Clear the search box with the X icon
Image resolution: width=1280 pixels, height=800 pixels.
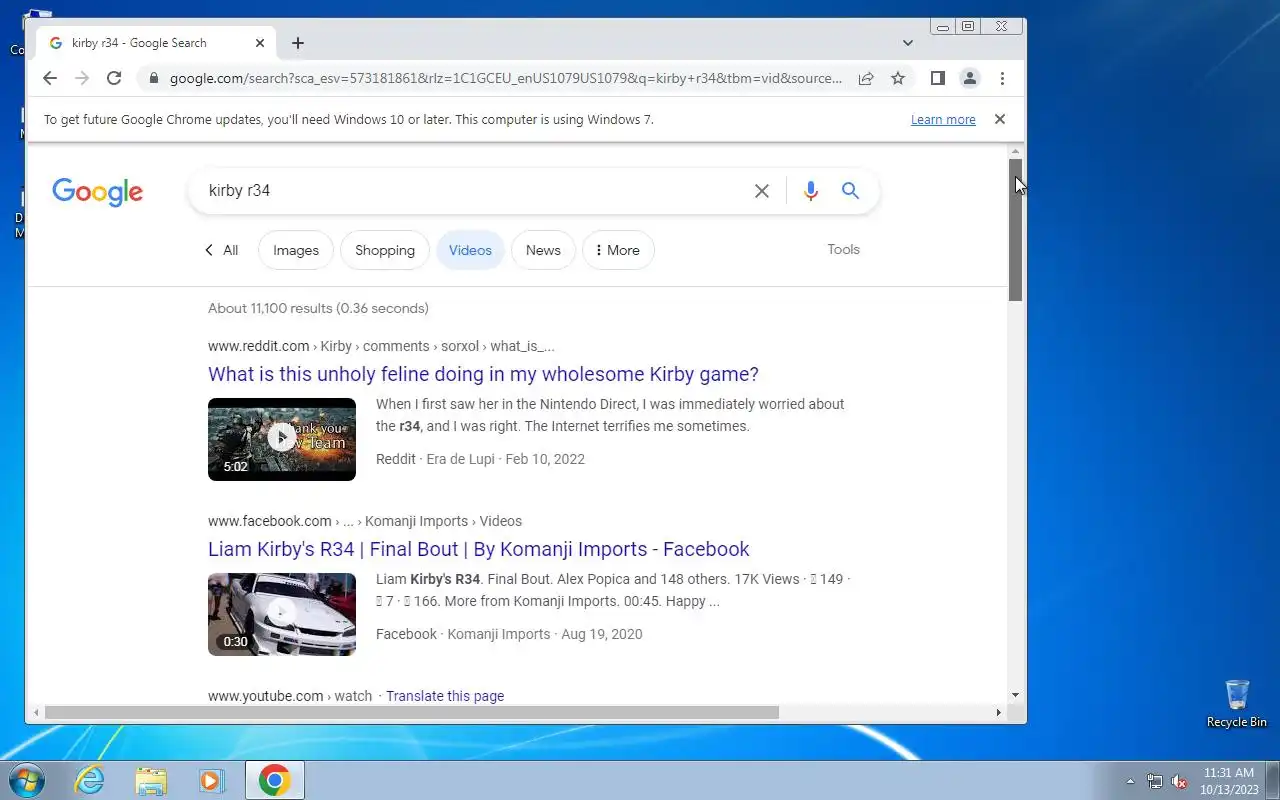pyautogui.click(x=762, y=190)
